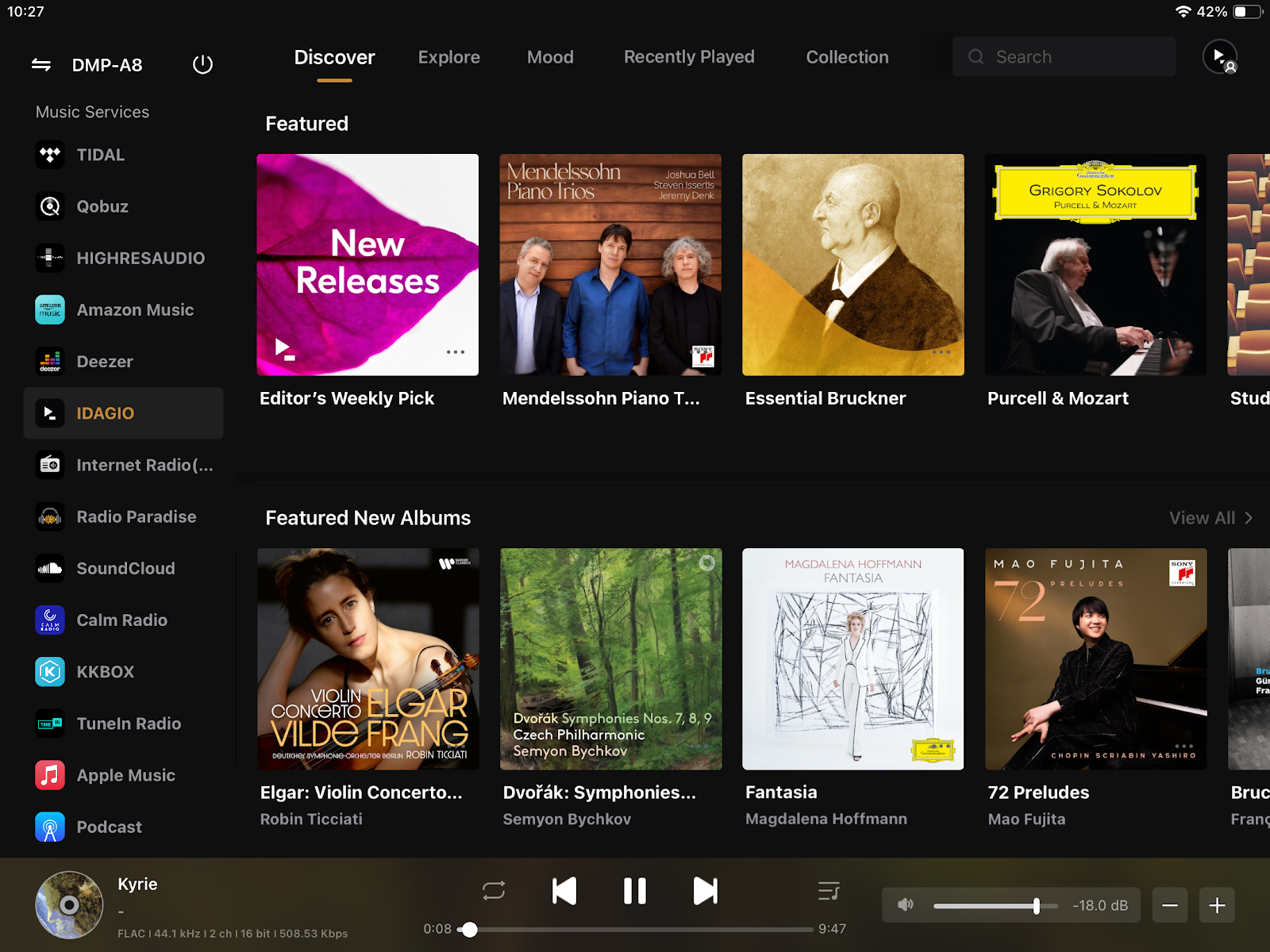
Task: Open the Robin Ticciati artist link
Action: point(311,819)
